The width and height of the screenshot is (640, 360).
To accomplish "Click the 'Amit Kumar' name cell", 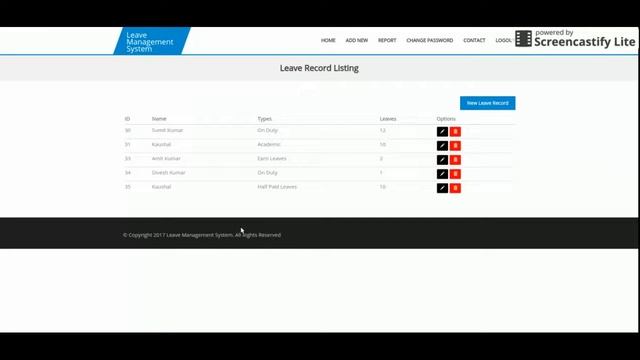I will click(166, 158).
